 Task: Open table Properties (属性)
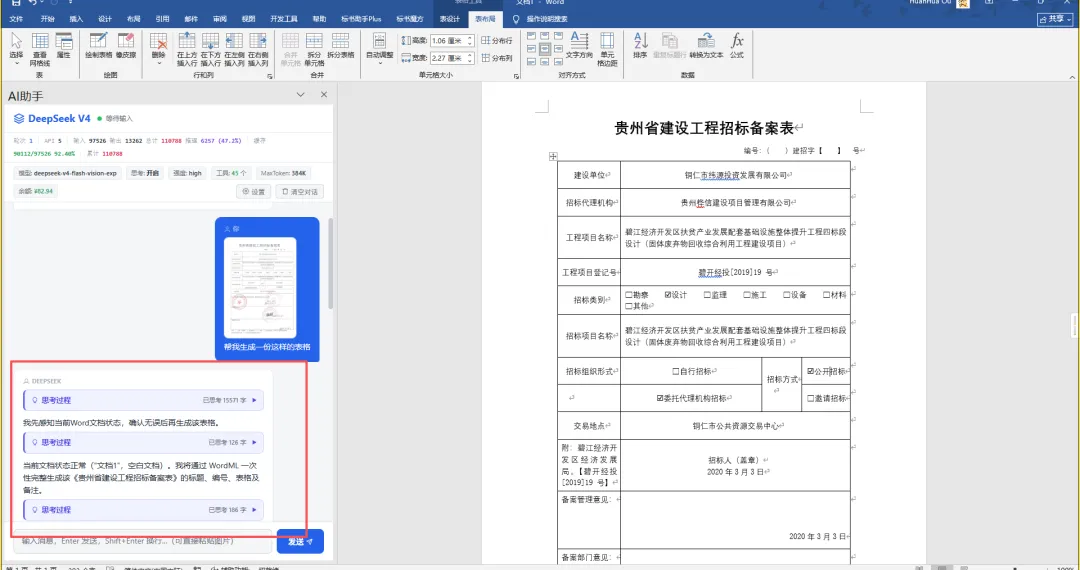point(63,44)
